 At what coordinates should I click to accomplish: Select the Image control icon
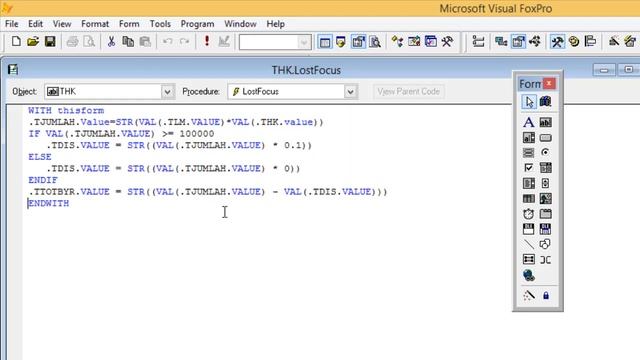click(546, 198)
